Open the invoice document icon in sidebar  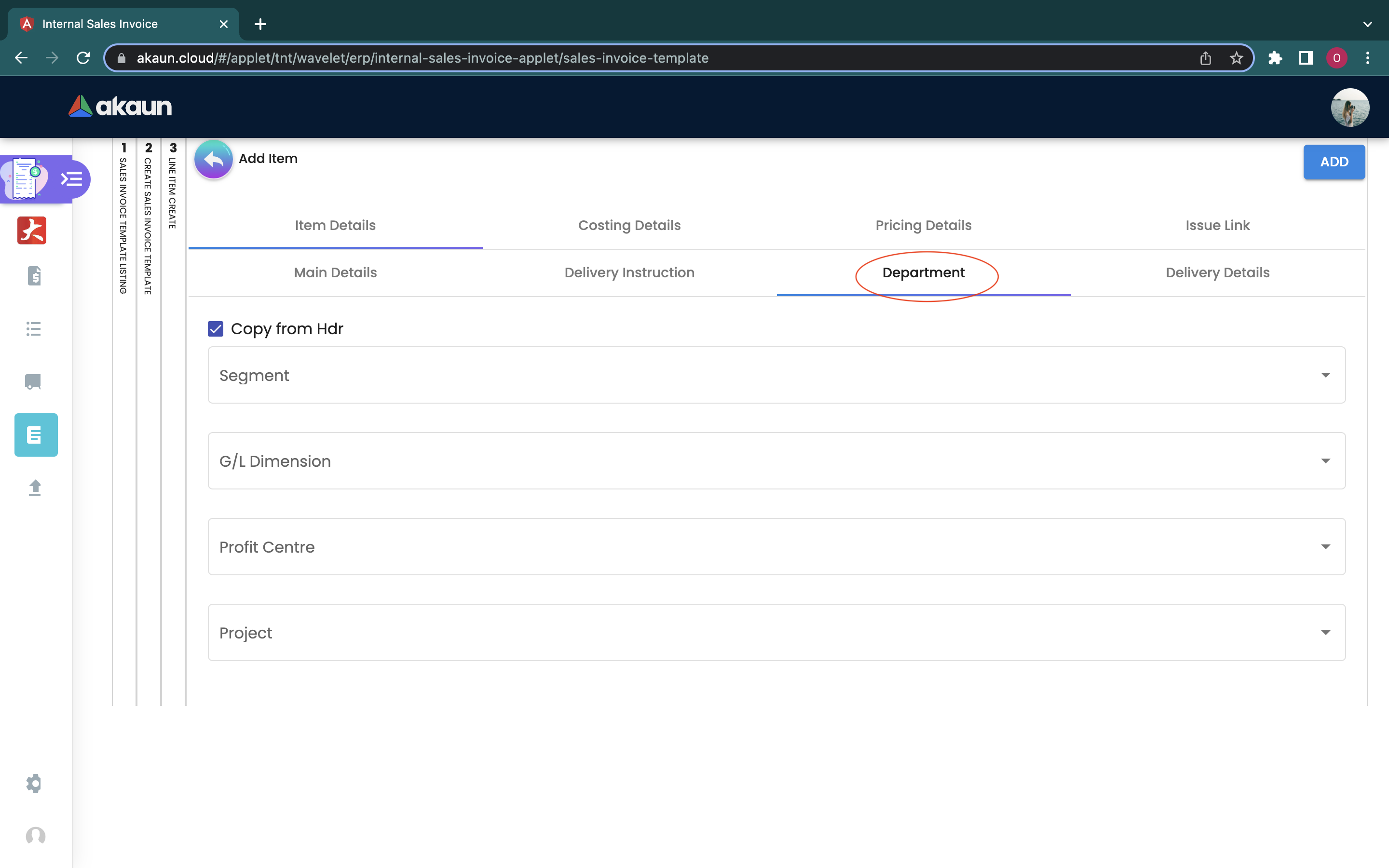coord(34,276)
